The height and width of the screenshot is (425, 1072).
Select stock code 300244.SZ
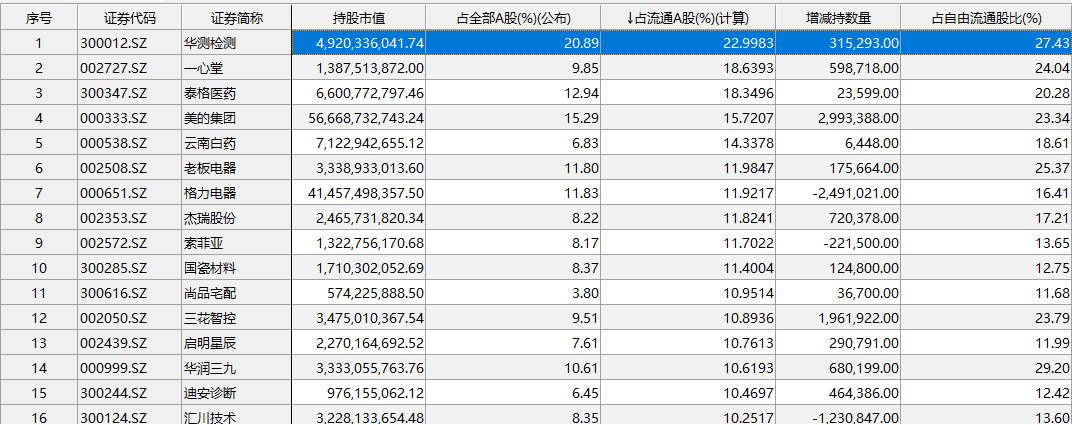pos(131,393)
